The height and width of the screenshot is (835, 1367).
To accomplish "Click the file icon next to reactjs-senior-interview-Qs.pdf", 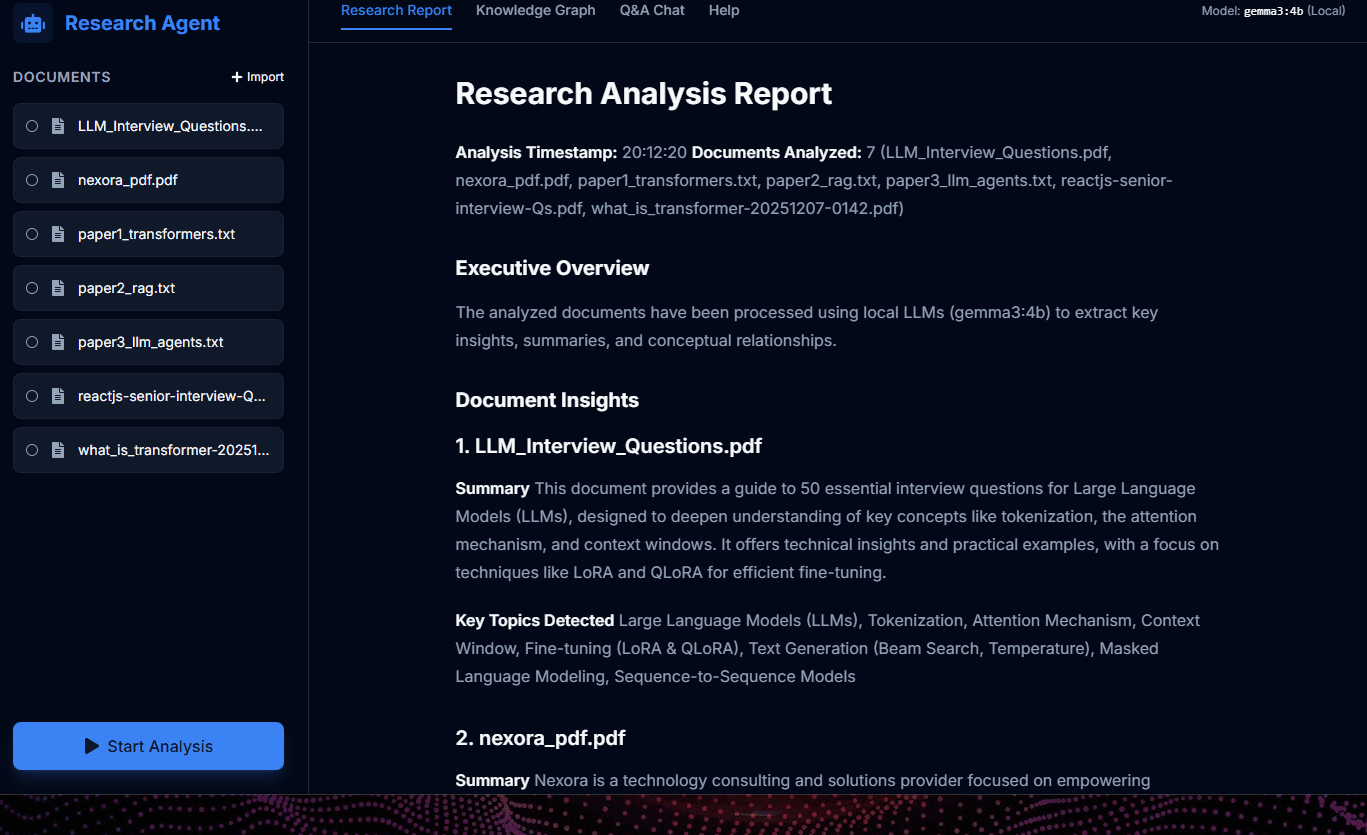I will pos(58,395).
